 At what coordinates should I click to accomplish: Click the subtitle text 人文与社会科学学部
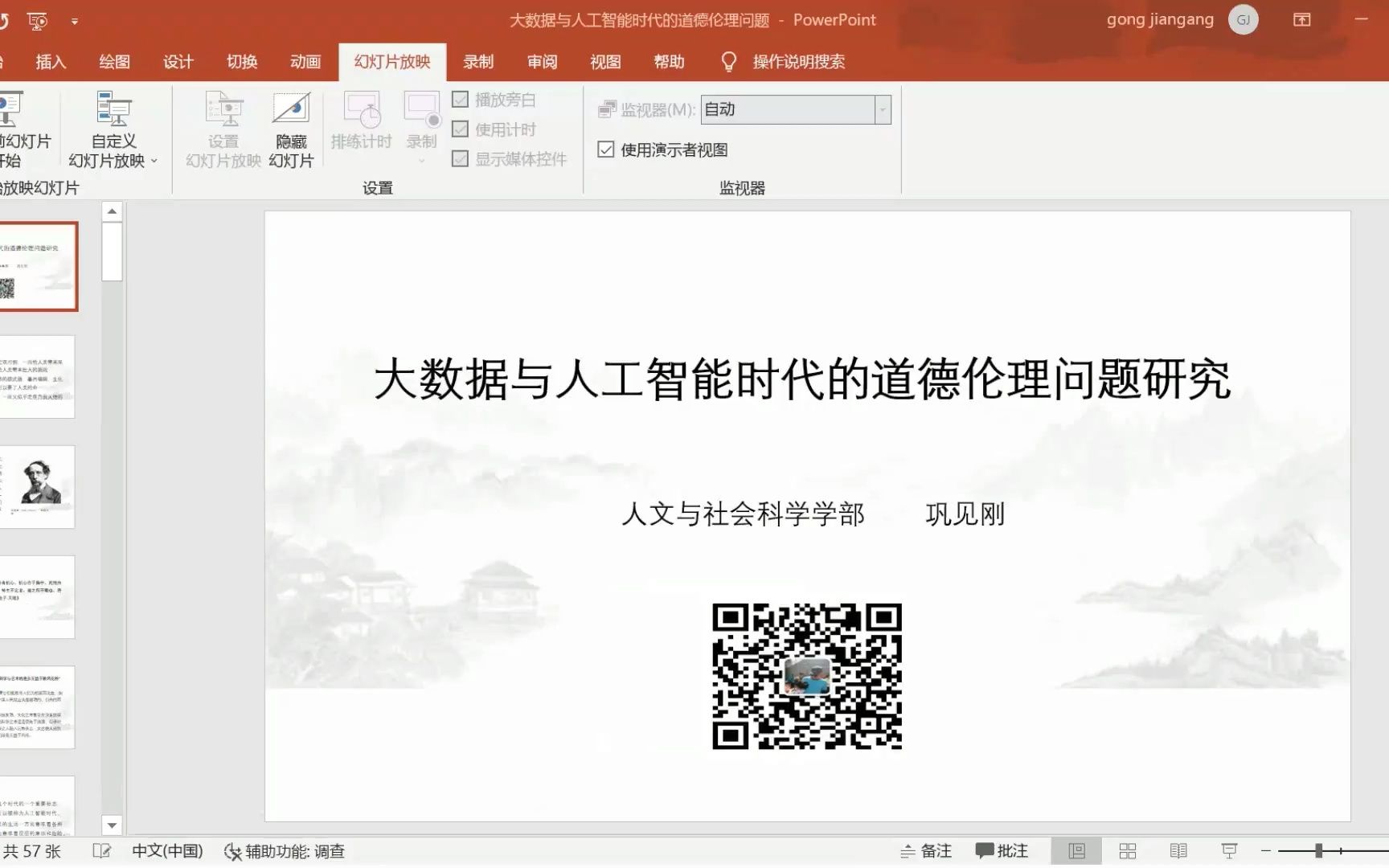click(x=743, y=514)
